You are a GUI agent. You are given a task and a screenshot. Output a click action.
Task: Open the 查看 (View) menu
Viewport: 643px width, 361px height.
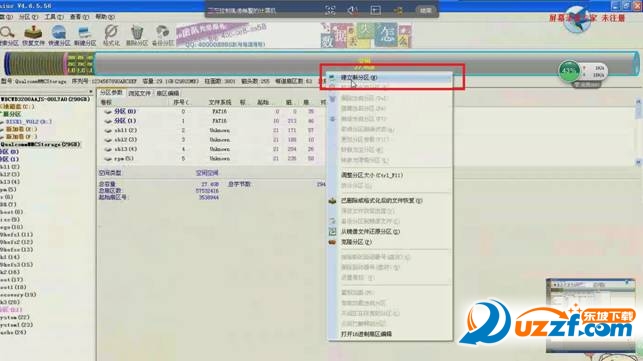(79, 17)
